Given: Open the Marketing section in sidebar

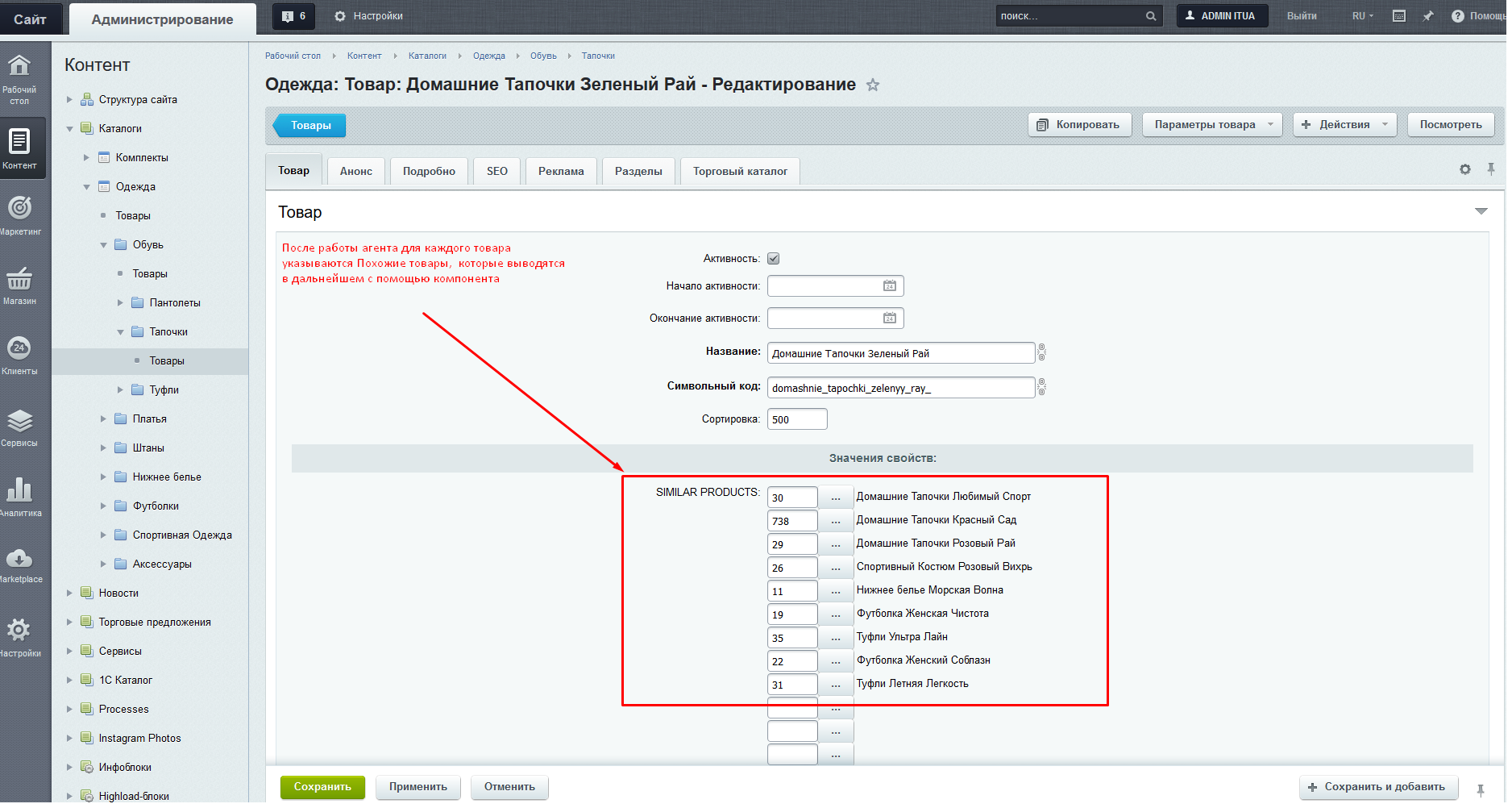Looking at the screenshot, I should point(19,215).
